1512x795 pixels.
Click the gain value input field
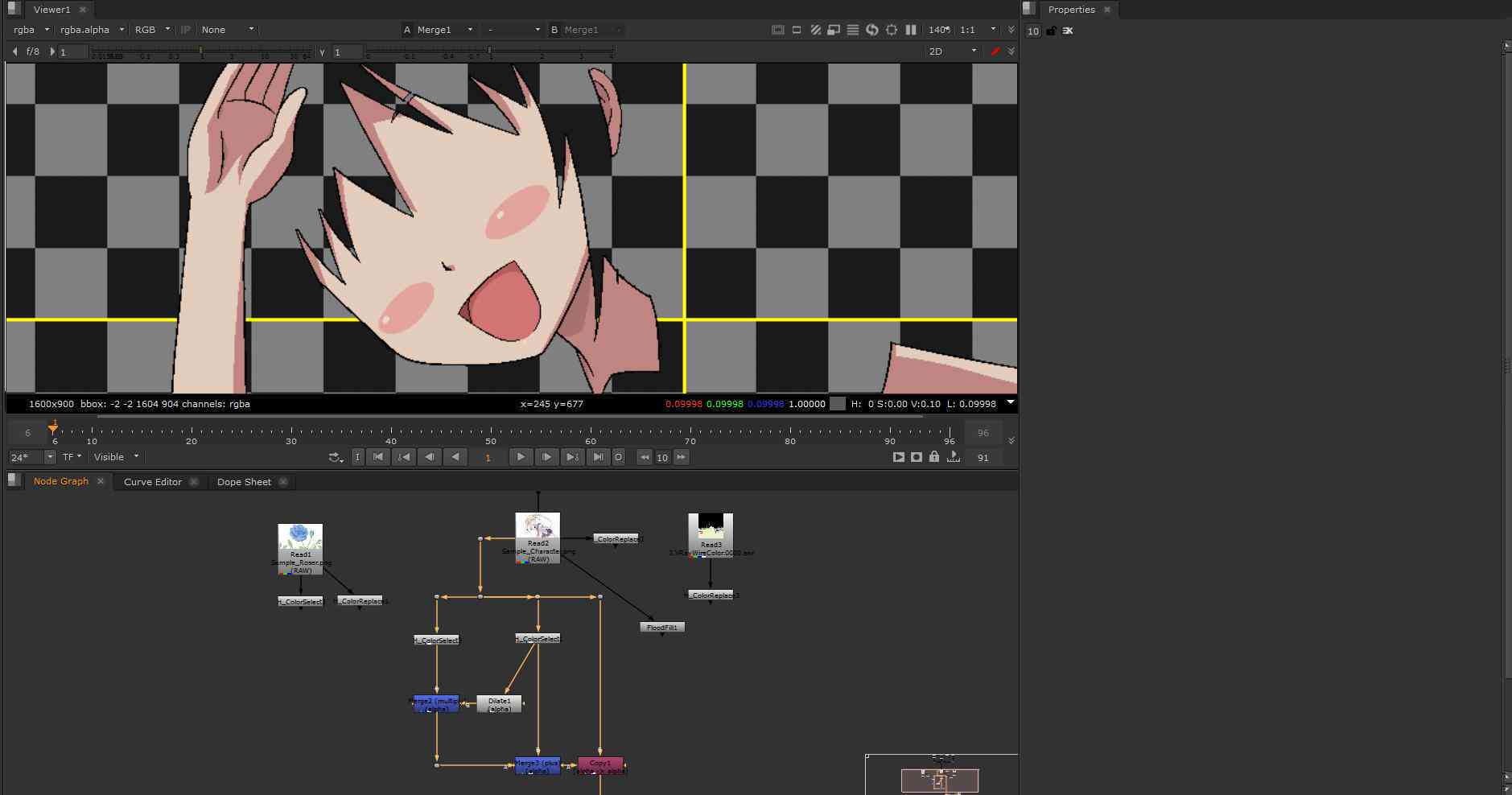[73, 51]
